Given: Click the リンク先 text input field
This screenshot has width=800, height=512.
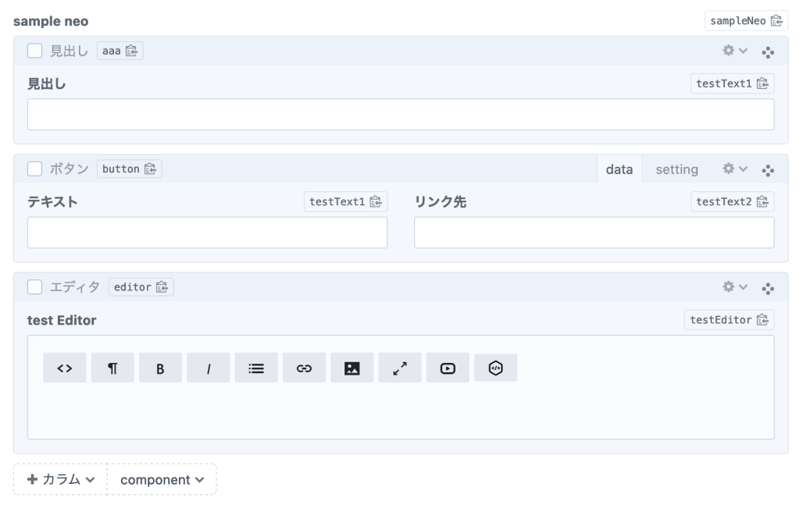Looking at the screenshot, I should click(x=594, y=233).
